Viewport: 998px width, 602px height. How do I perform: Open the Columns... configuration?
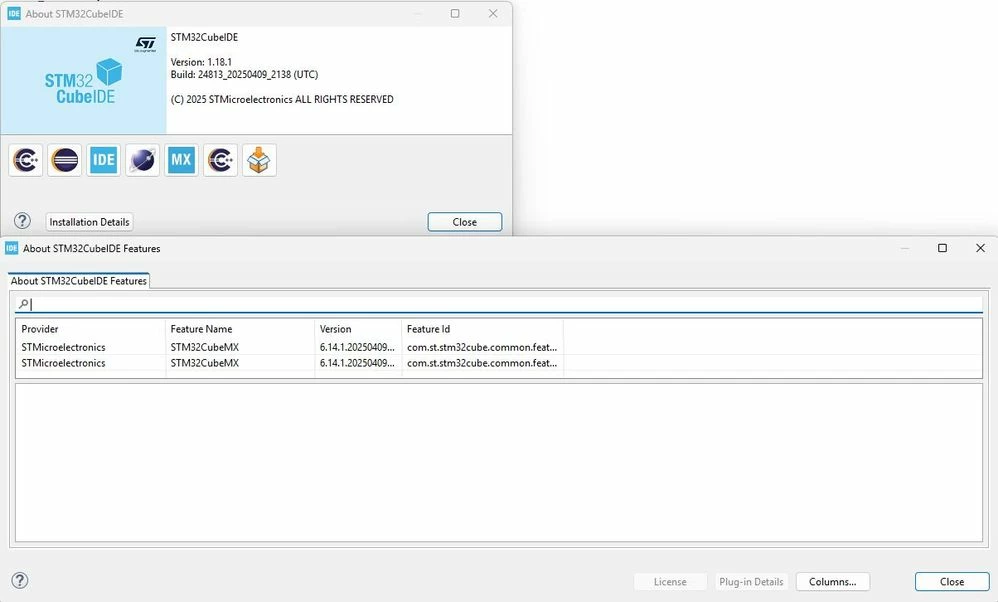[833, 582]
